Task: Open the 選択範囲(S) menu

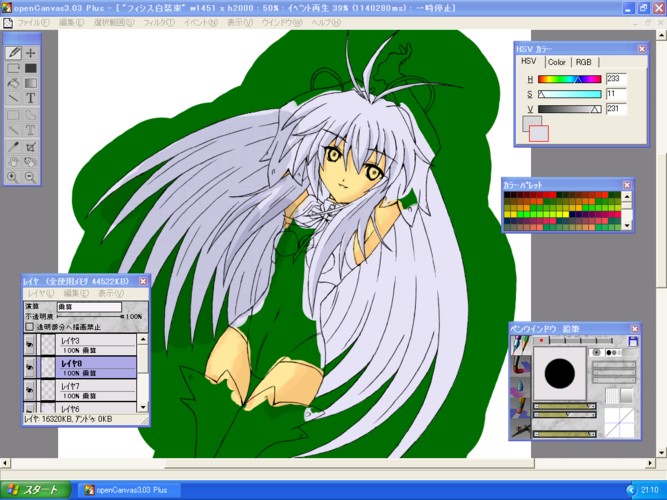Action: coord(114,23)
